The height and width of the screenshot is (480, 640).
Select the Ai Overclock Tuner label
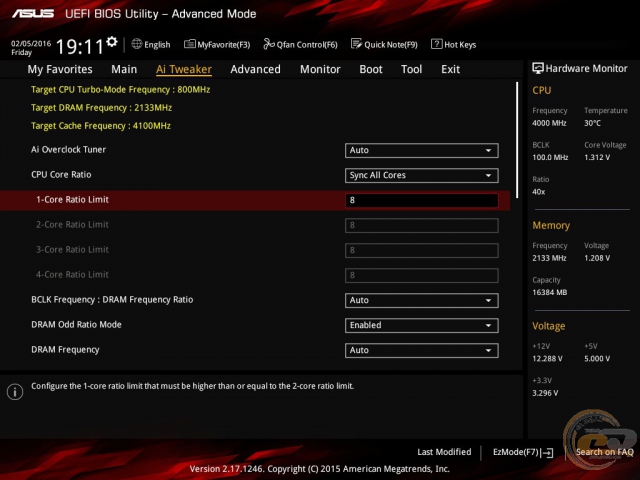pyautogui.click(x=68, y=149)
